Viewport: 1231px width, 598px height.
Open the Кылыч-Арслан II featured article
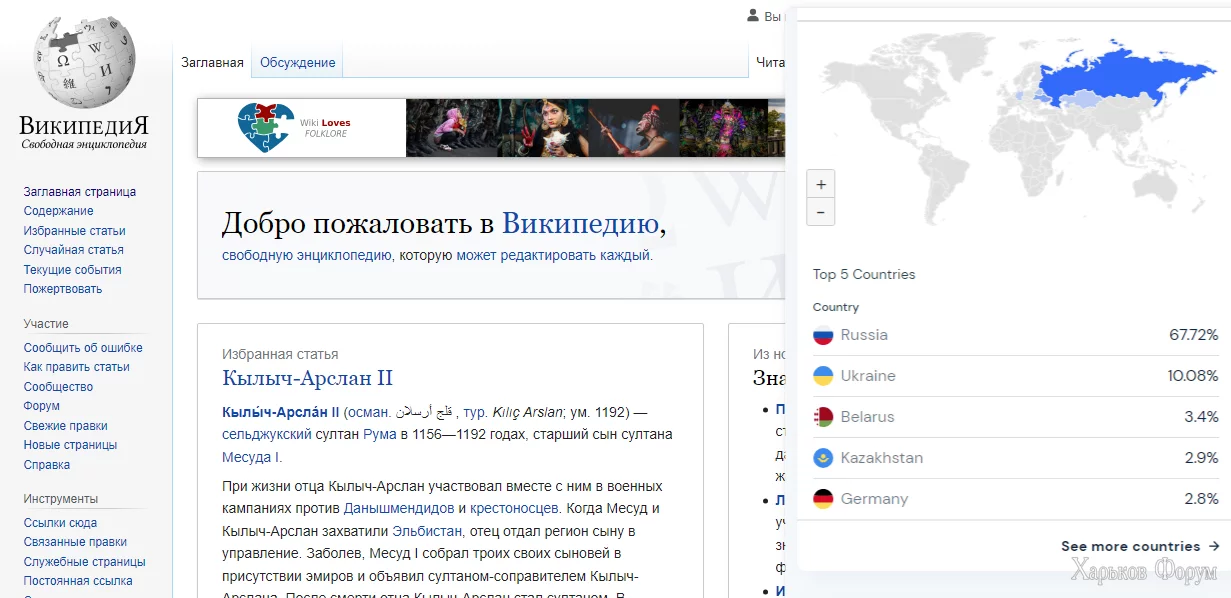307,378
